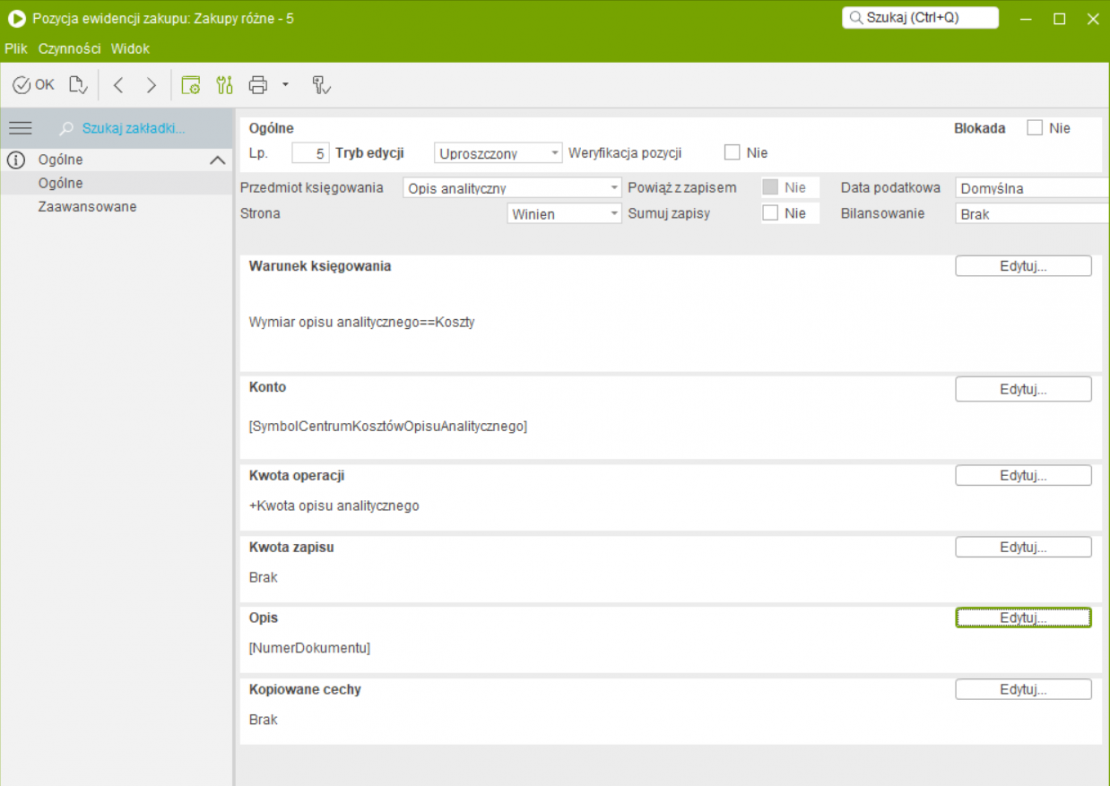Image resolution: width=1110 pixels, height=786 pixels.
Task: Open the Strona Winien dropdown
Action: (564, 213)
